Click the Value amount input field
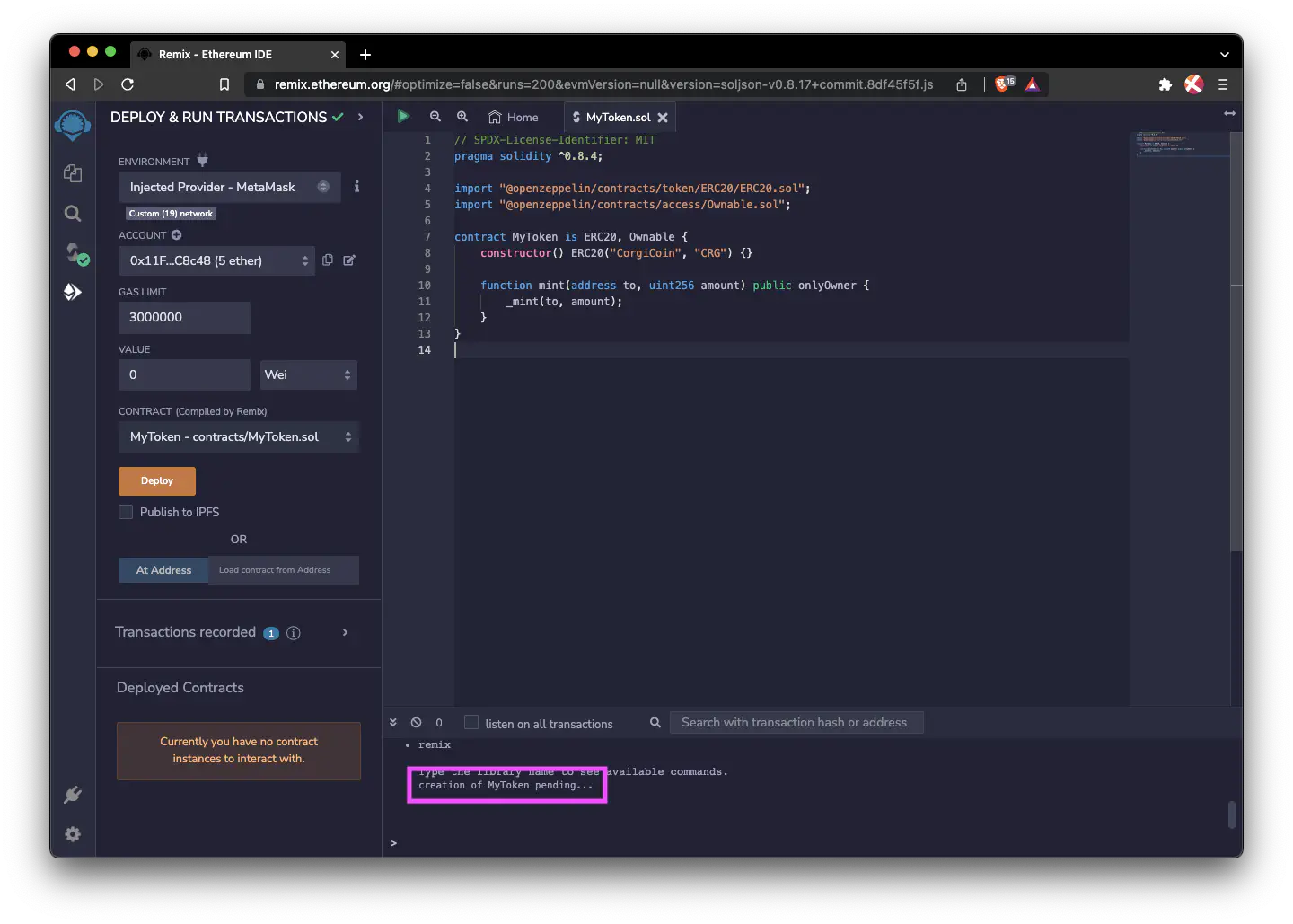 coord(184,374)
